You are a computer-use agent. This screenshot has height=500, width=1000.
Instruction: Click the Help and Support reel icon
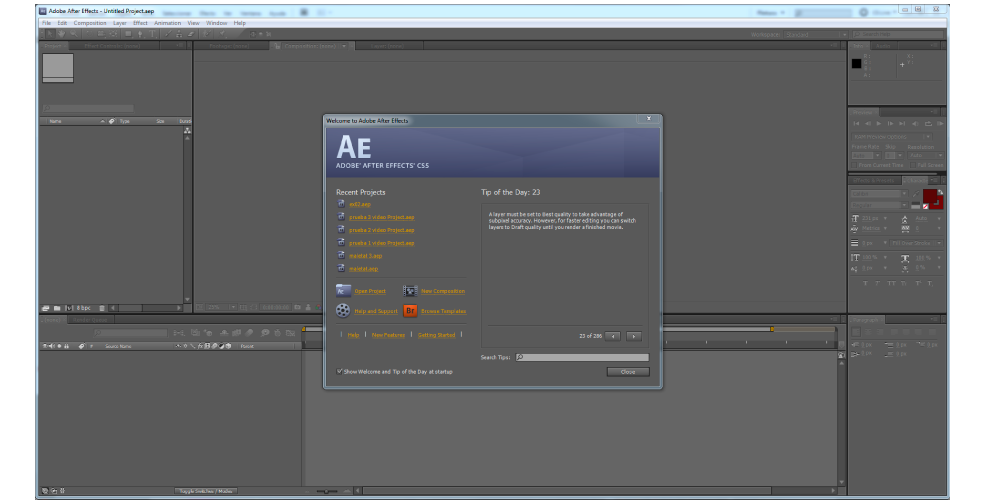pos(343,311)
